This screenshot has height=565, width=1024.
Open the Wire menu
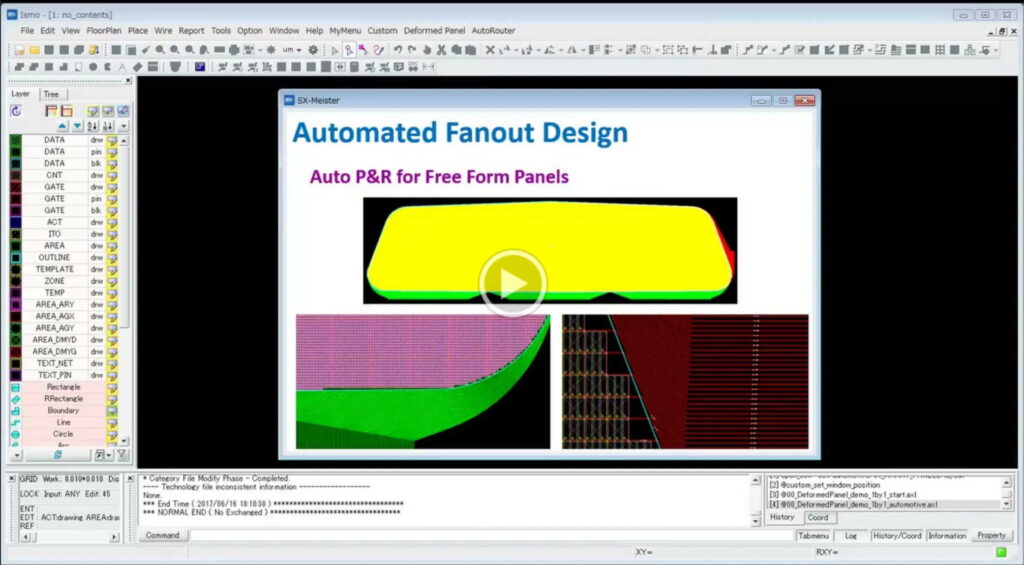pyautogui.click(x=163, y=31)
